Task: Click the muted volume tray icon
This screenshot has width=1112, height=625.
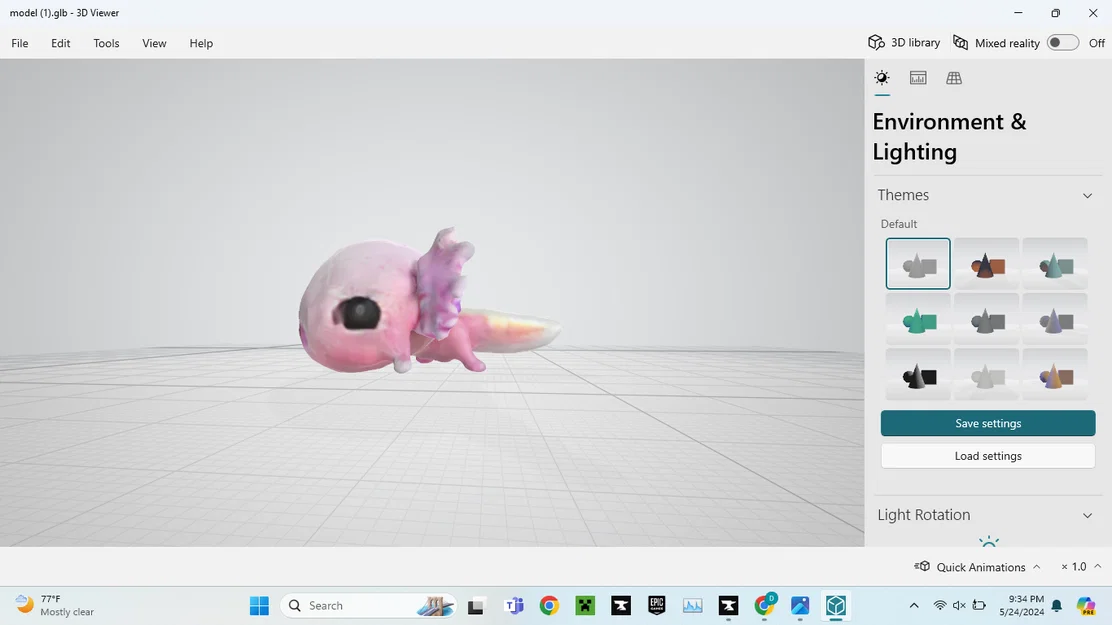Action: (959, 606)
